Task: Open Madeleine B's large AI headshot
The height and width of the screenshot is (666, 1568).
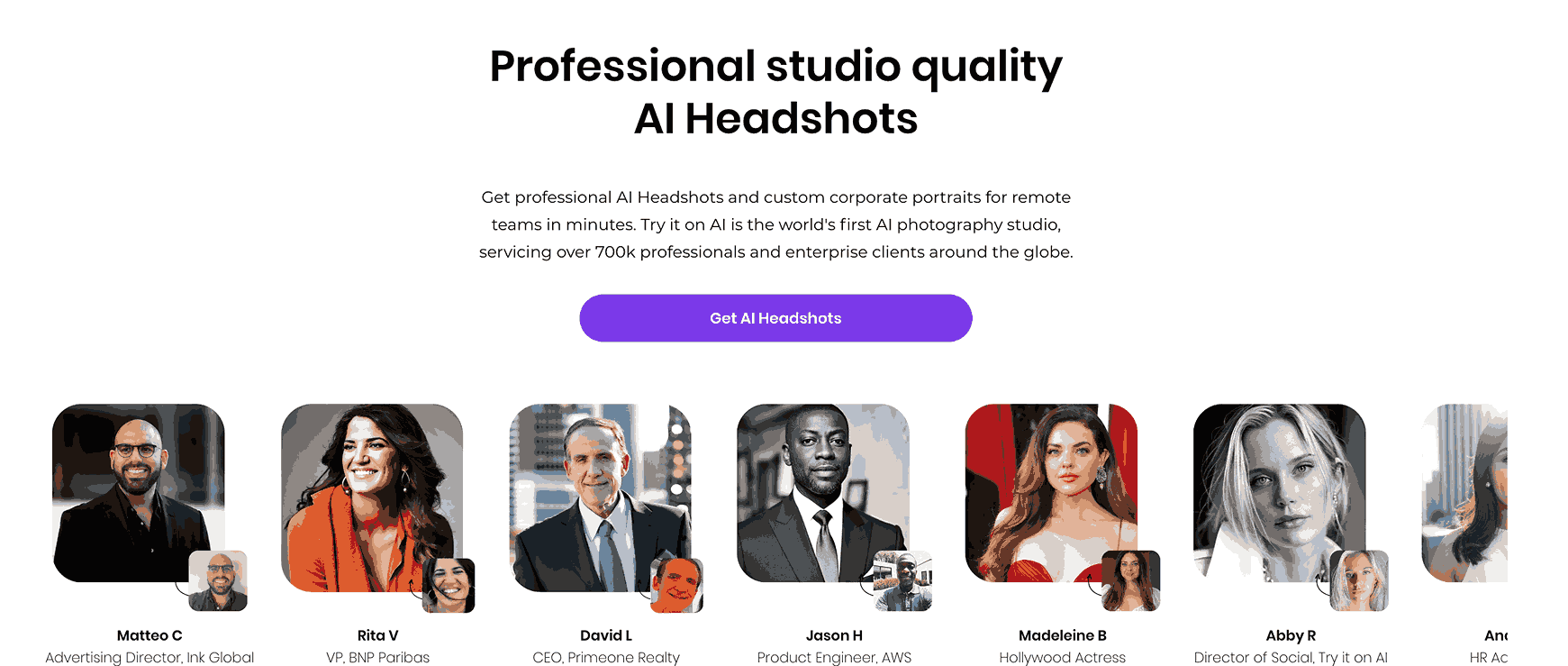Action: click(x=1051, y=492)
